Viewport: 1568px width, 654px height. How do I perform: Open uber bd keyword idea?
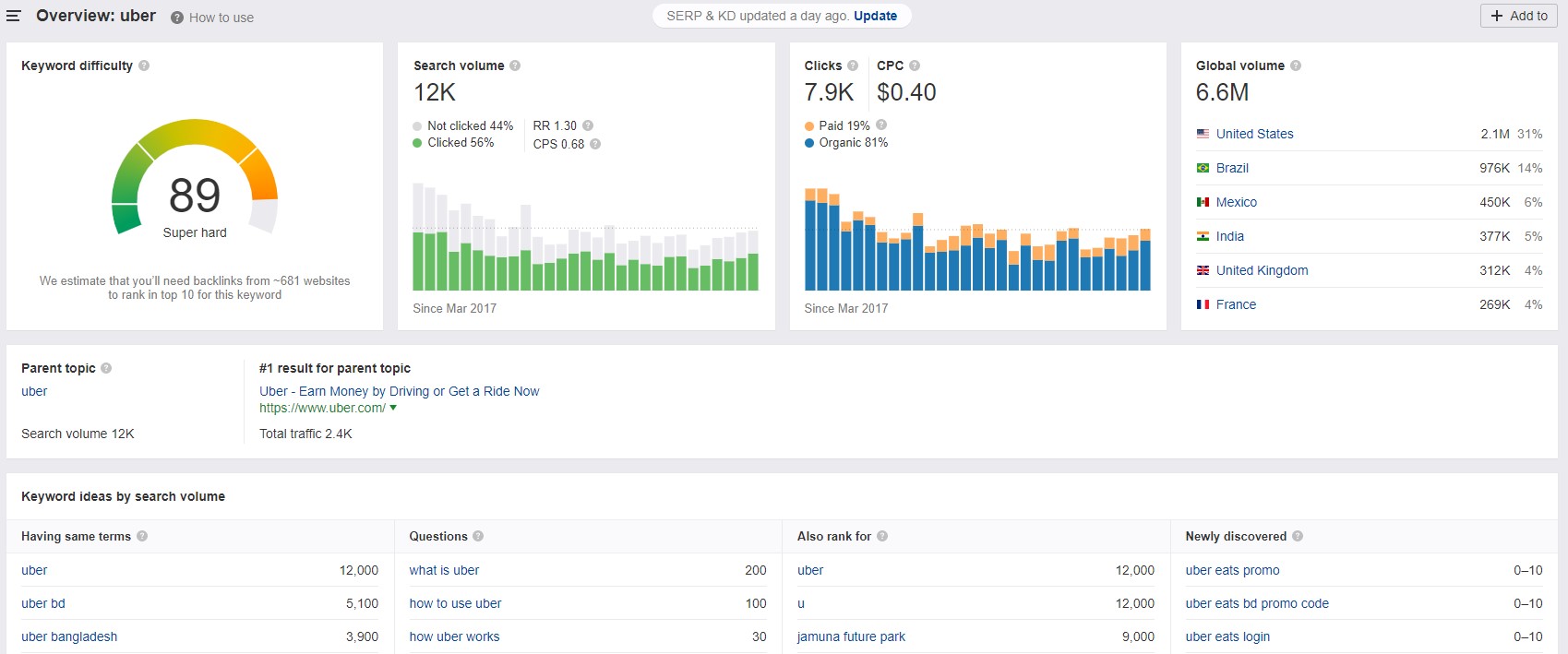click(x=43, y=603)
